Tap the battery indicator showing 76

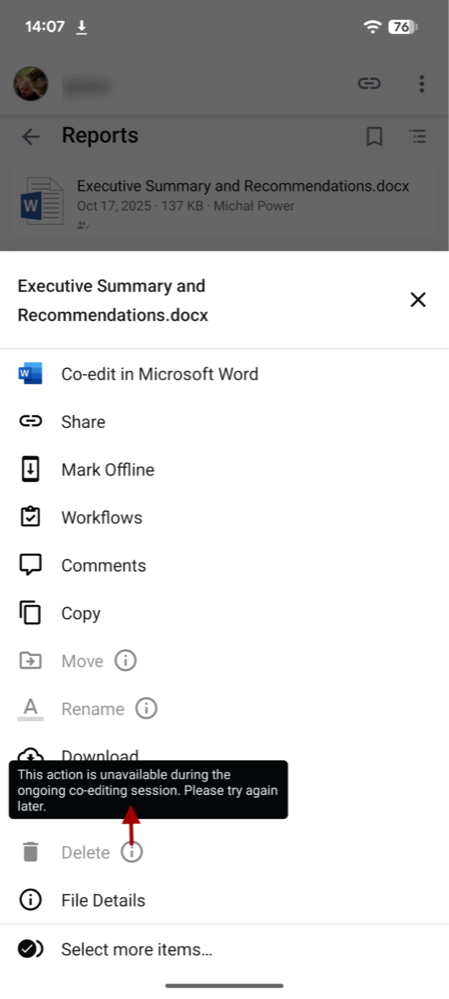pyautogui.click(x=403, y=26)
